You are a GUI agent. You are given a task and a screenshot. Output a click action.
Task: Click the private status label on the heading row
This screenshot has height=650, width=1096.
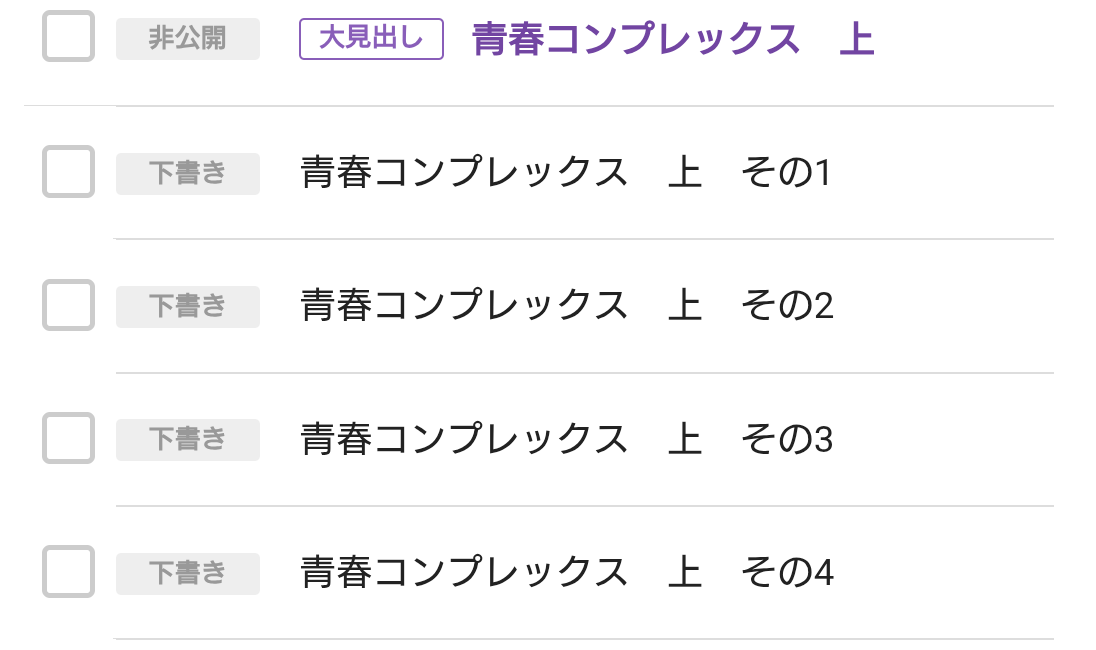[188, 39]
